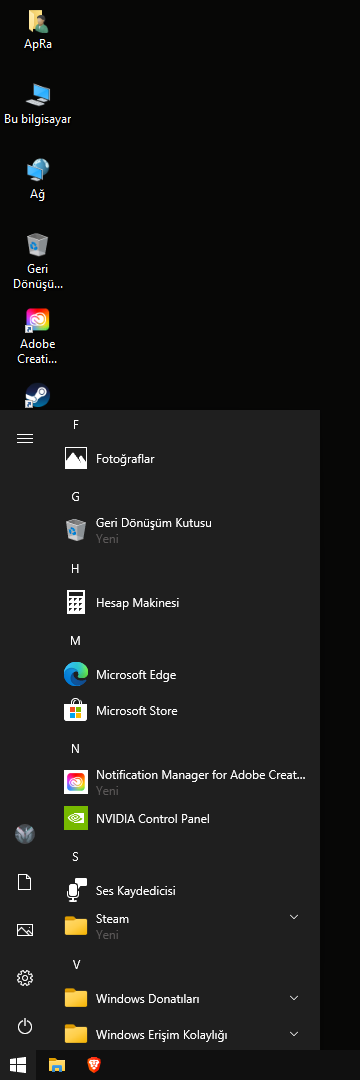Select the Geri Dönüşü... recycle bin desktop icon

38,245
